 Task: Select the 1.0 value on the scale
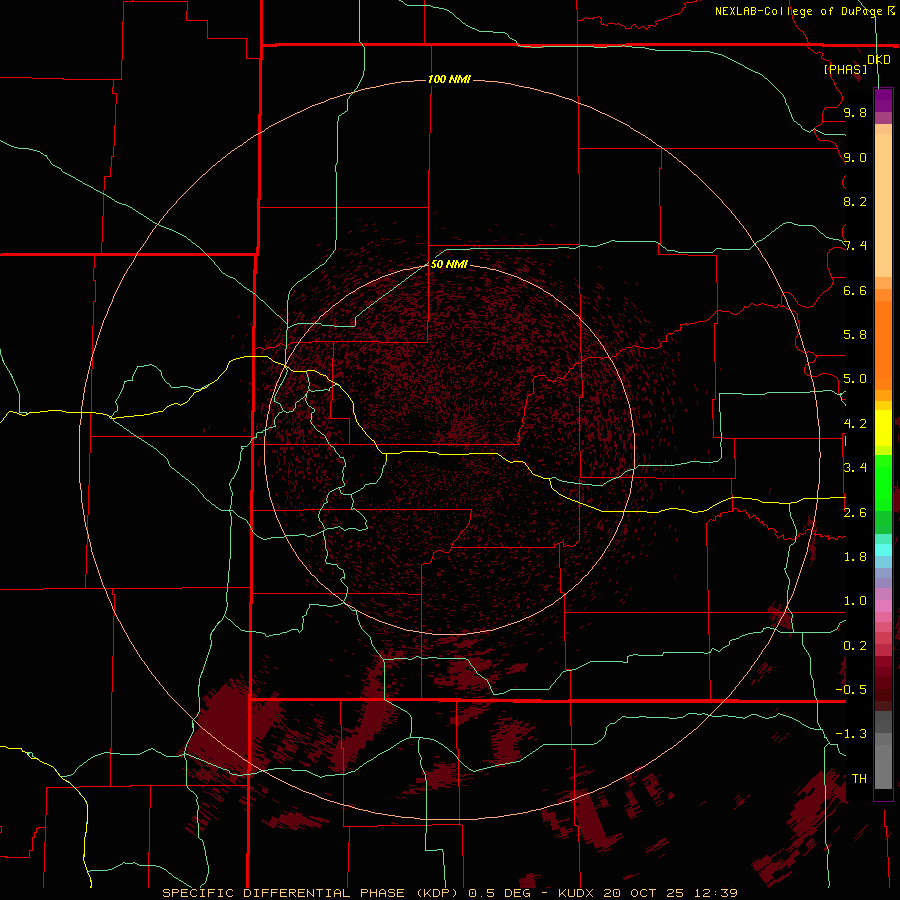pyautogui.click(x=855, y=601)
